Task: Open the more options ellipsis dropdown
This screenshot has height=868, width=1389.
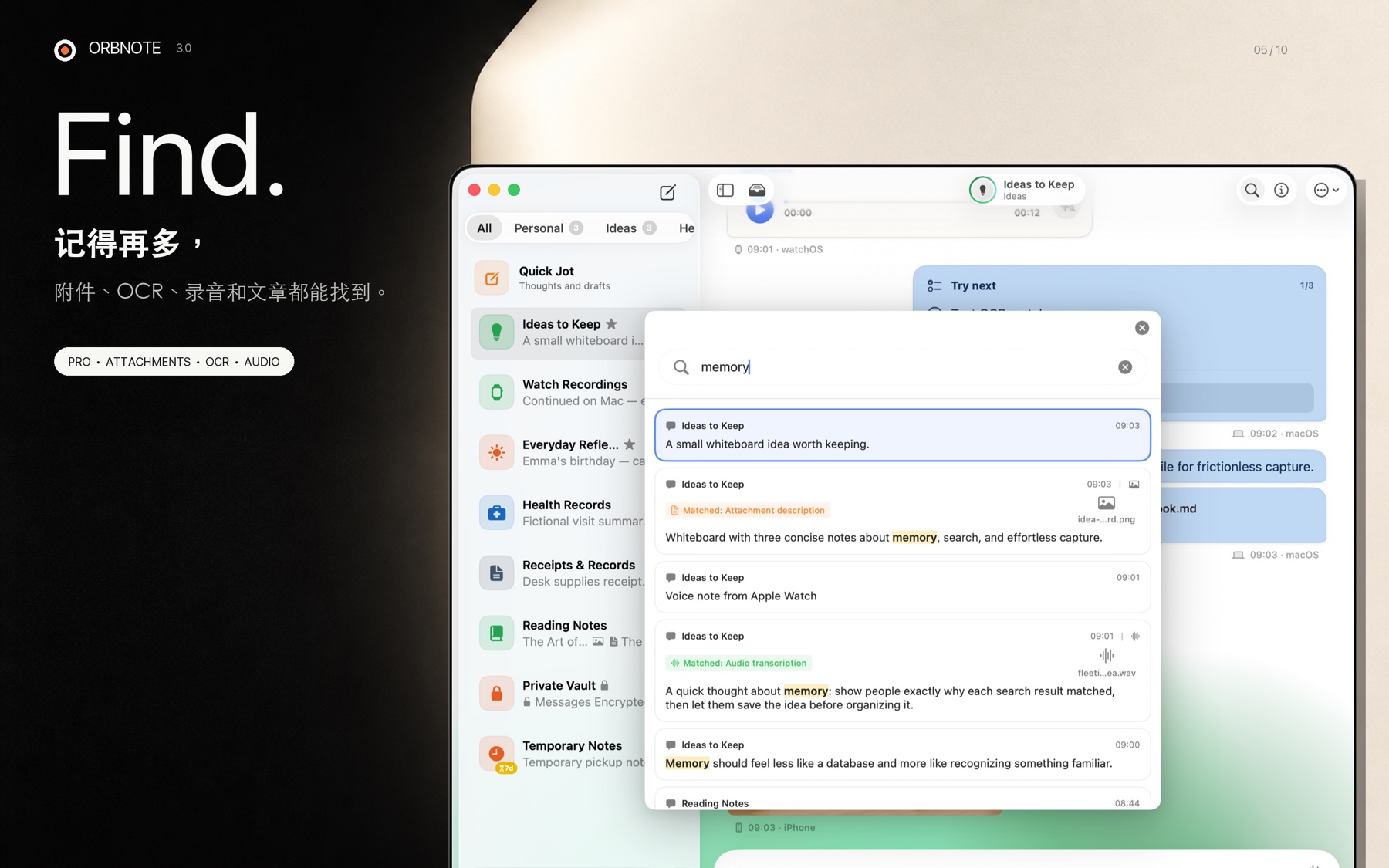Action: click(x=1326, y=190)
